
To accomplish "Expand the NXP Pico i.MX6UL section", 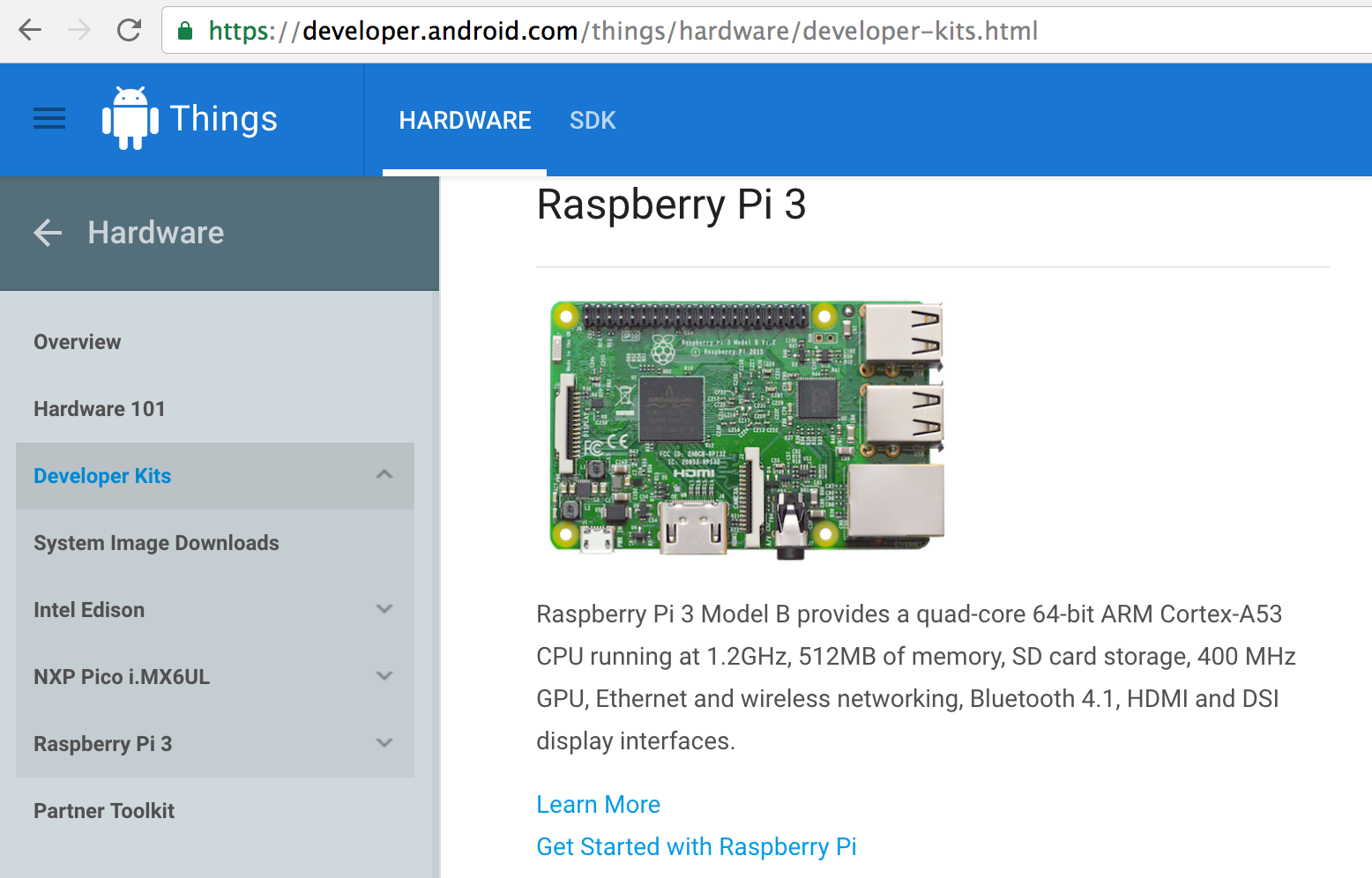I will click(x=384, y=676).
